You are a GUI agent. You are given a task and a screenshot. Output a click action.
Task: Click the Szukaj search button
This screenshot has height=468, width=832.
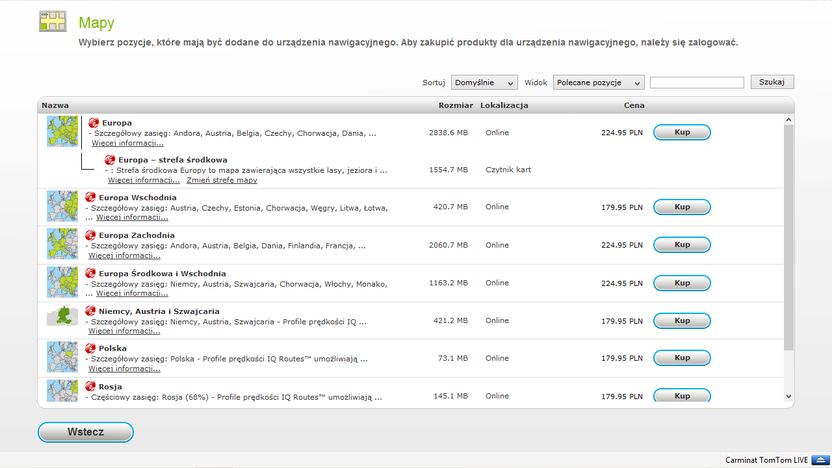tap(772, 82)
